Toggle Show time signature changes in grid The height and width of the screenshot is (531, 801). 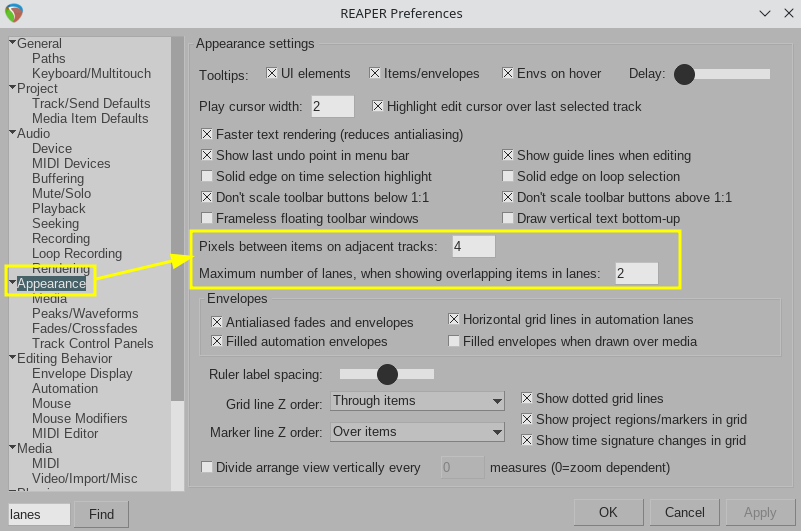point(527,440)
